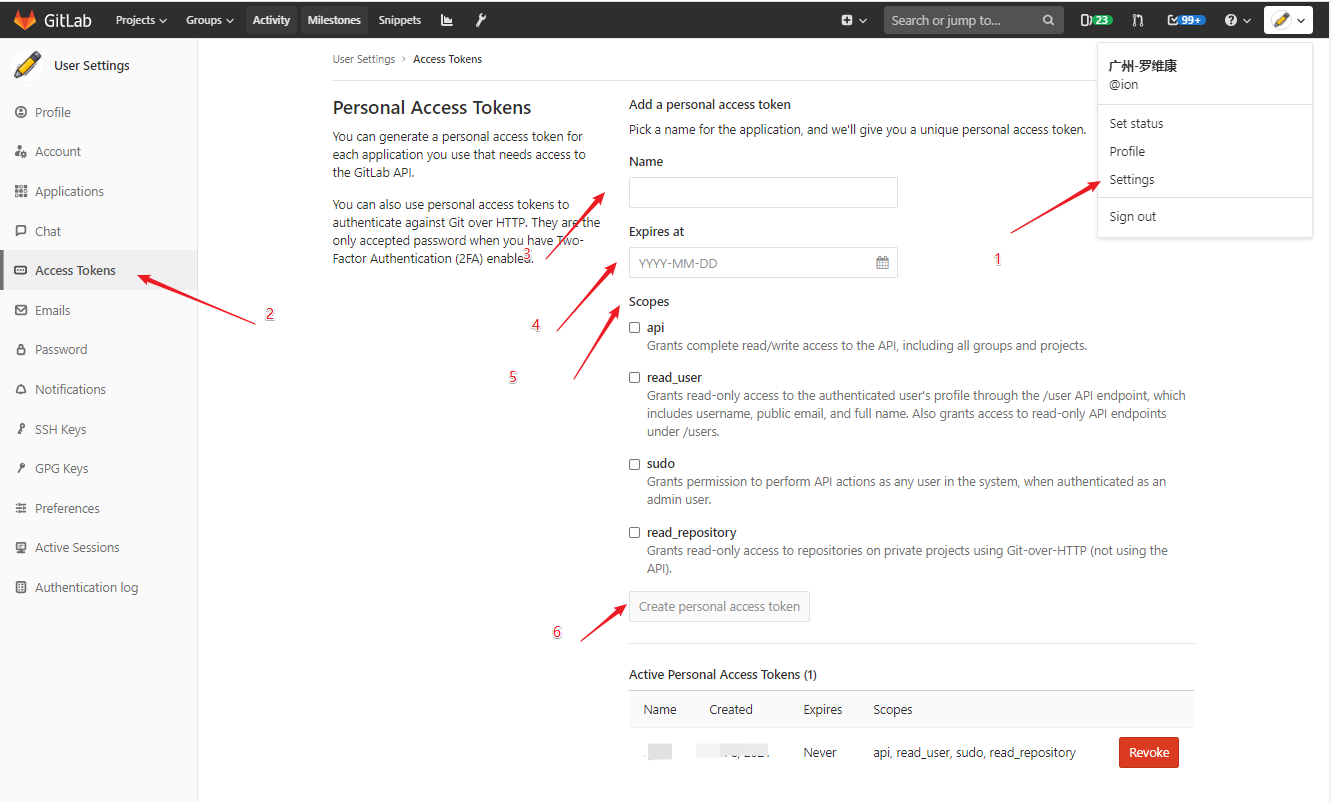Toggle the user avatar dropdown

pos(1288,20)
